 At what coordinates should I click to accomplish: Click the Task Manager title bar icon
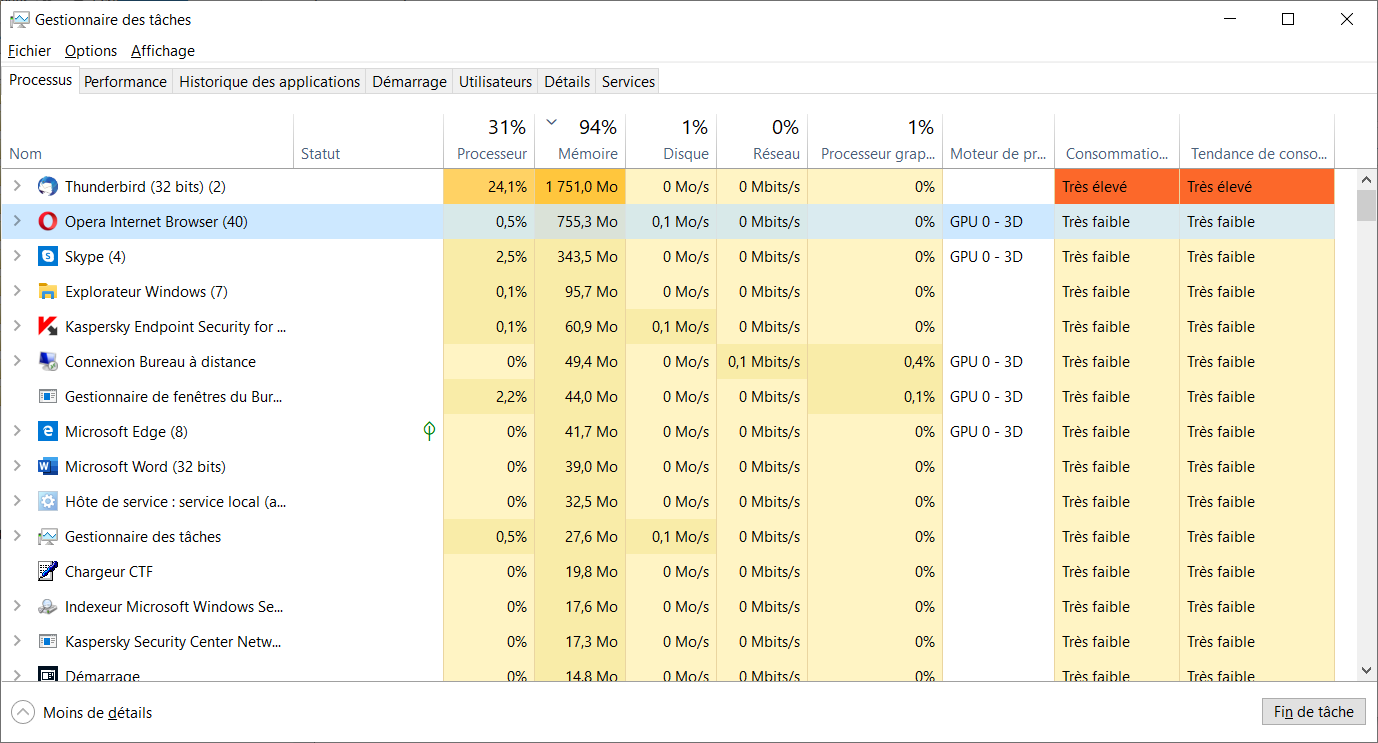19,20
